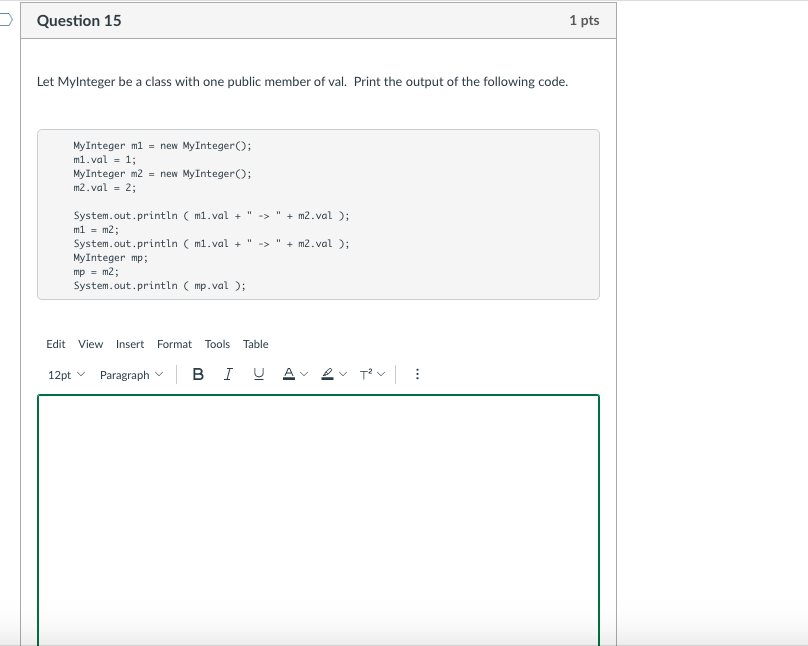
Task: Apply bold formatting in the editor
Action: [x=198, y=373]
